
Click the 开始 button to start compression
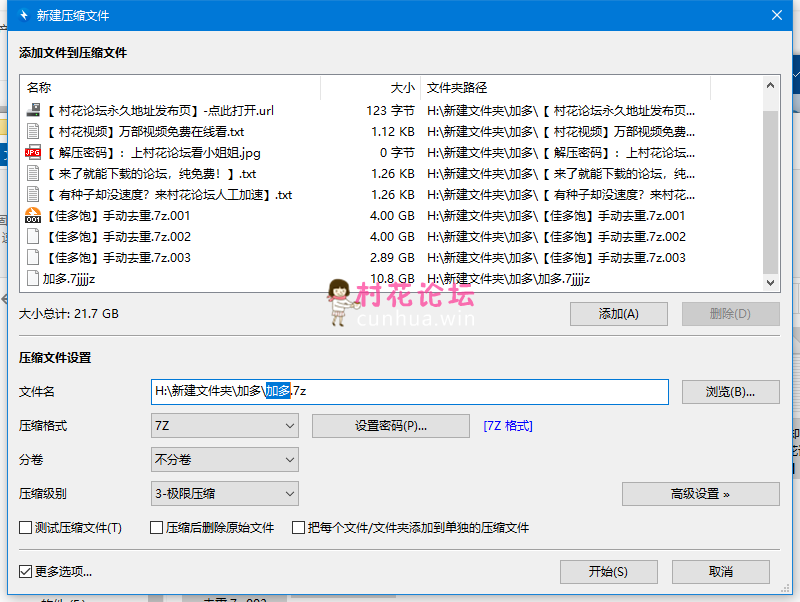608,571
